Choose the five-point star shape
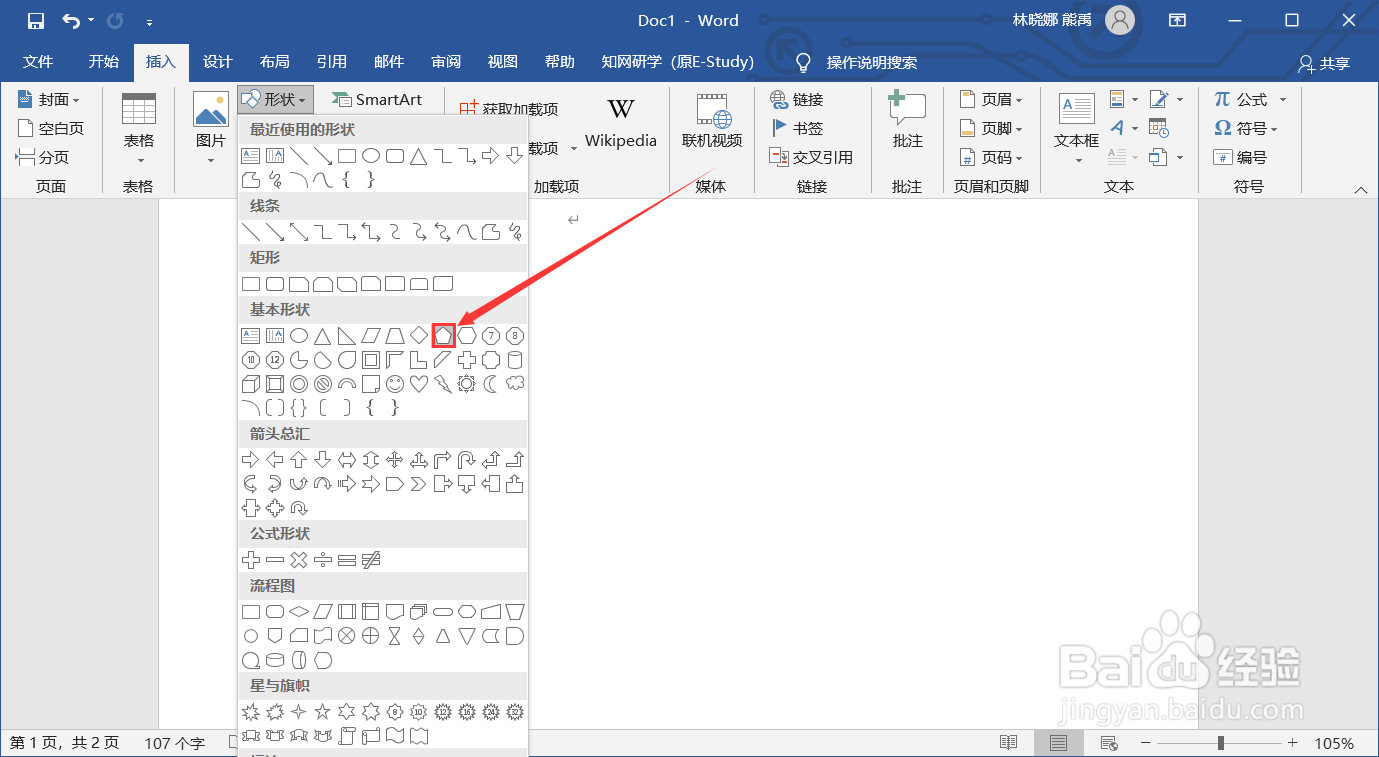Viewport: 1379px width, 757px height. [x=323, y=711]
